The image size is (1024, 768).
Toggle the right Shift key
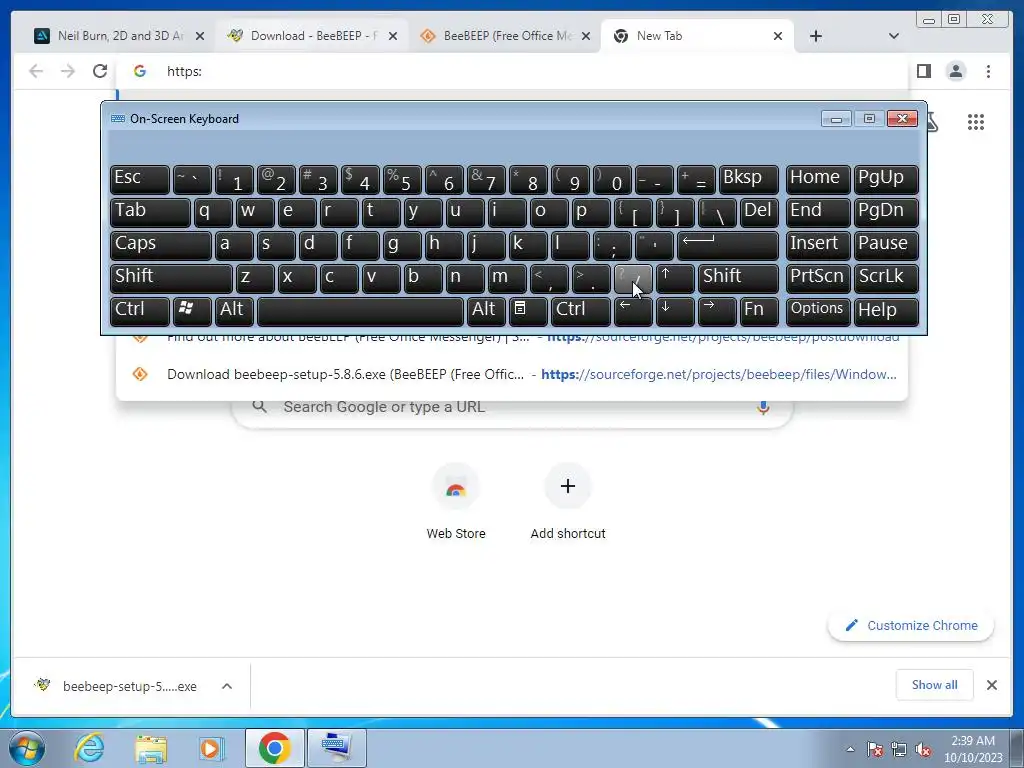click(x=738, y=278)
